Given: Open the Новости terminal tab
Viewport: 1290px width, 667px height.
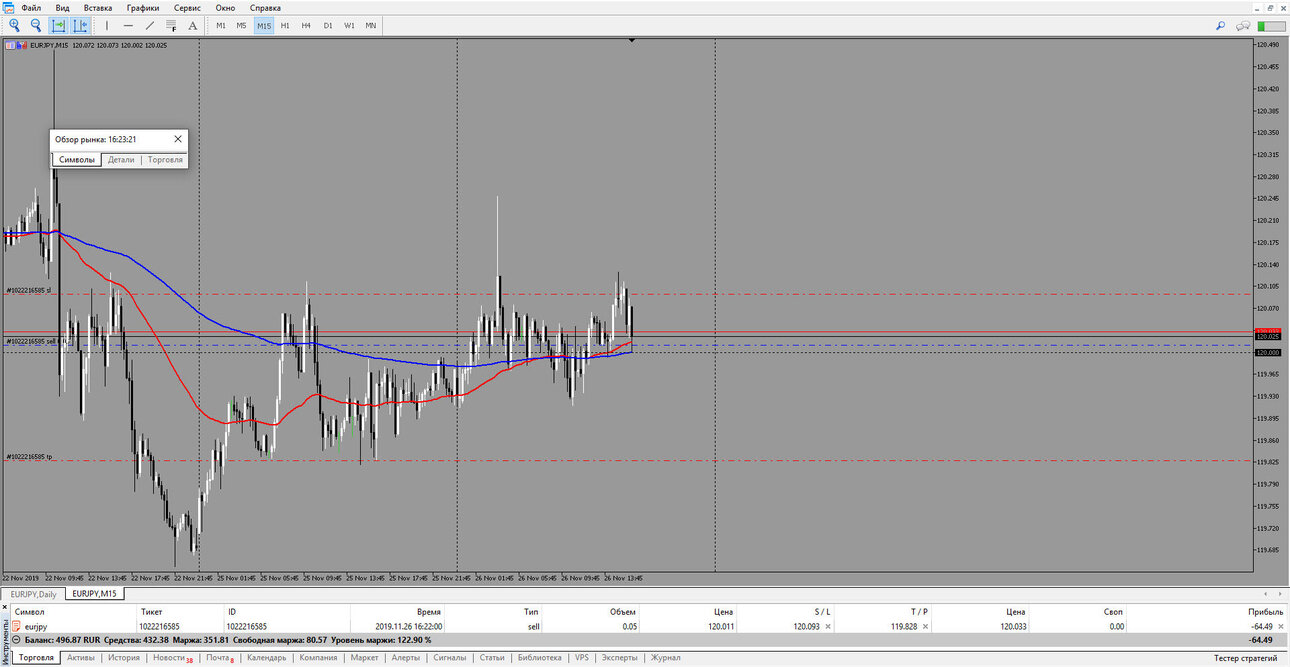Looking at the screenshot, I should click(172, 657).
